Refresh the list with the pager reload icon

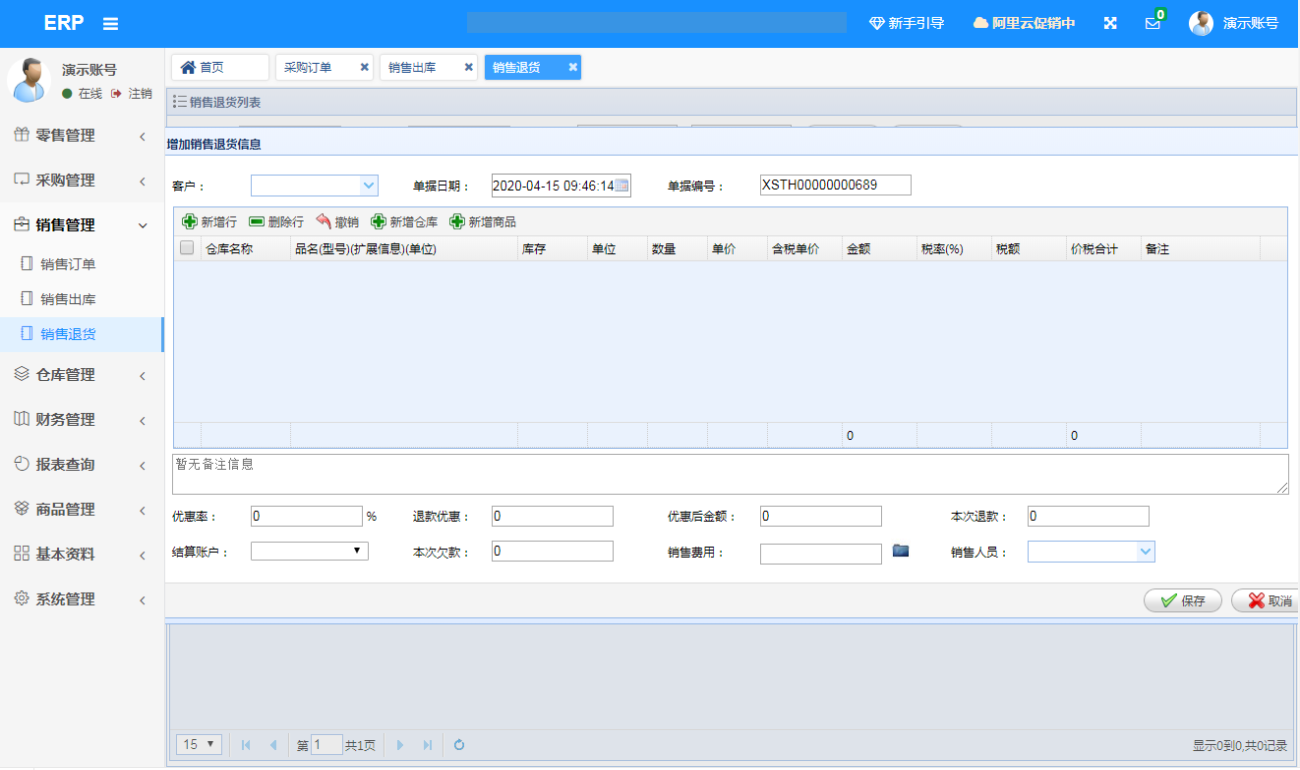[459, 745]
